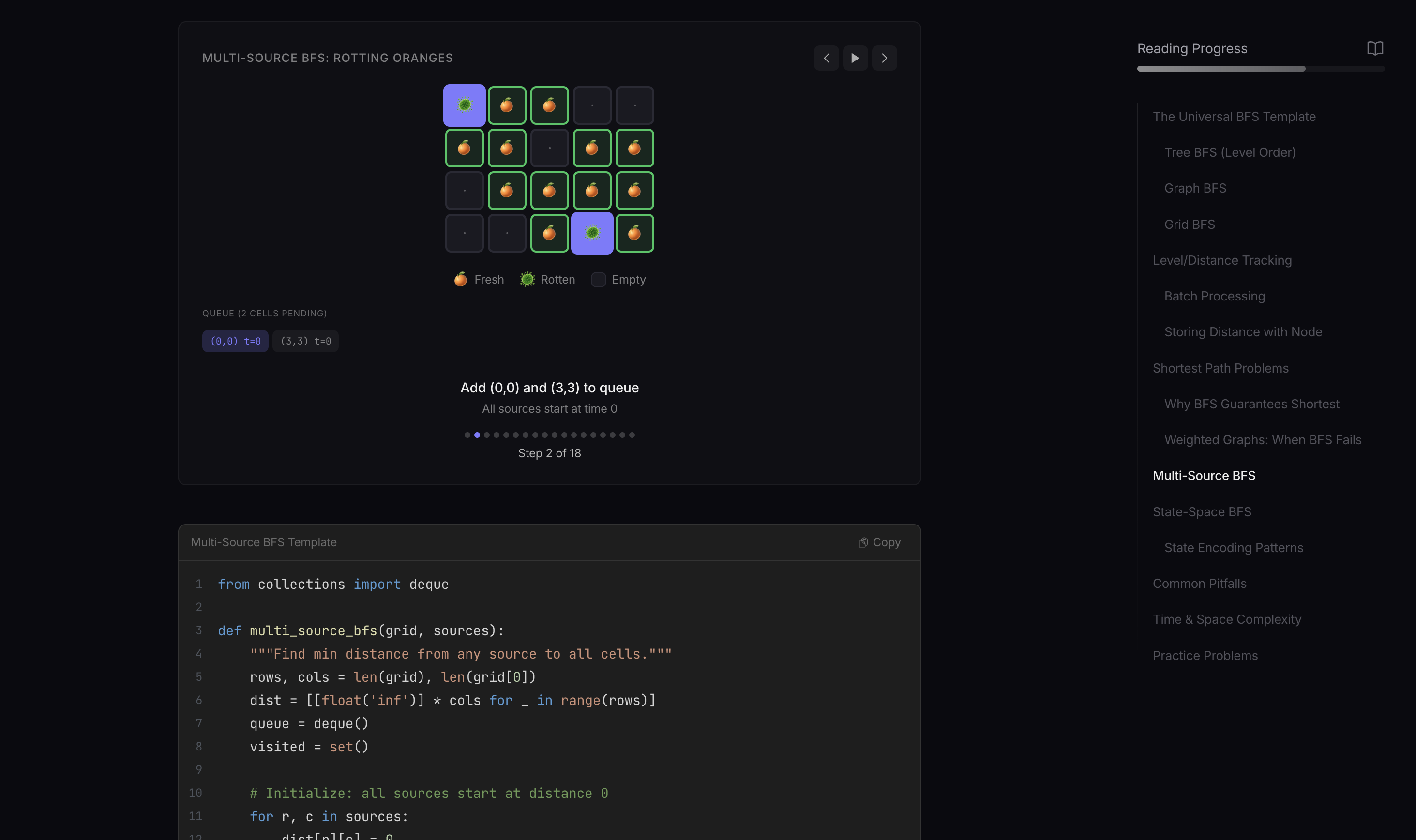Toggle the Rotten legend item
This screenshot has width=1416, height=840.
[547, 279]
